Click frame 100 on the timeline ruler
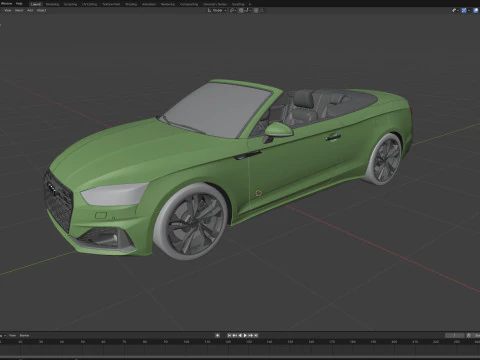480x360 pixels. (186, 342)
